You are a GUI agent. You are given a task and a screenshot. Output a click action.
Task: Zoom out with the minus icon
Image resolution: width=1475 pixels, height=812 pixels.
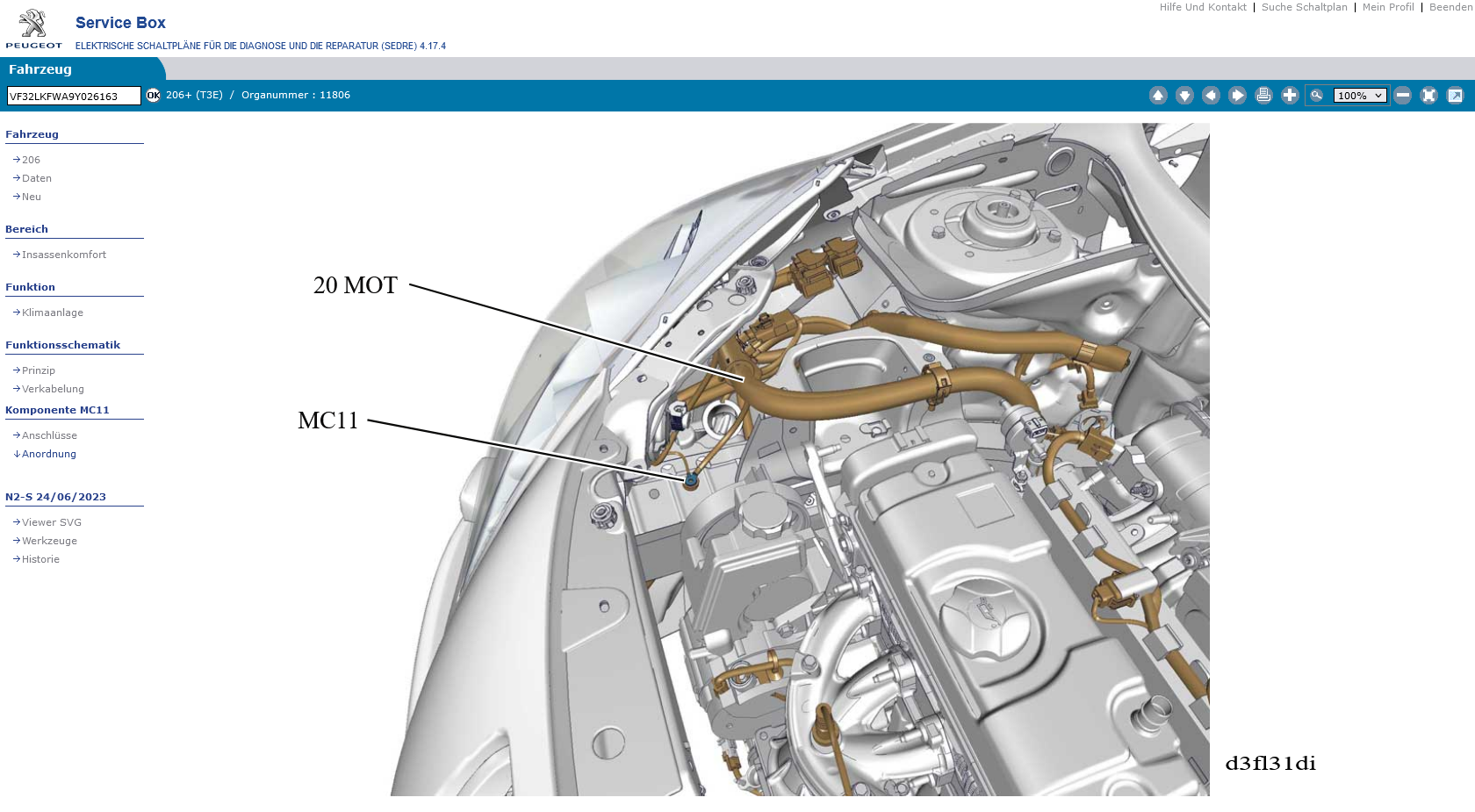coord(1403,96)
